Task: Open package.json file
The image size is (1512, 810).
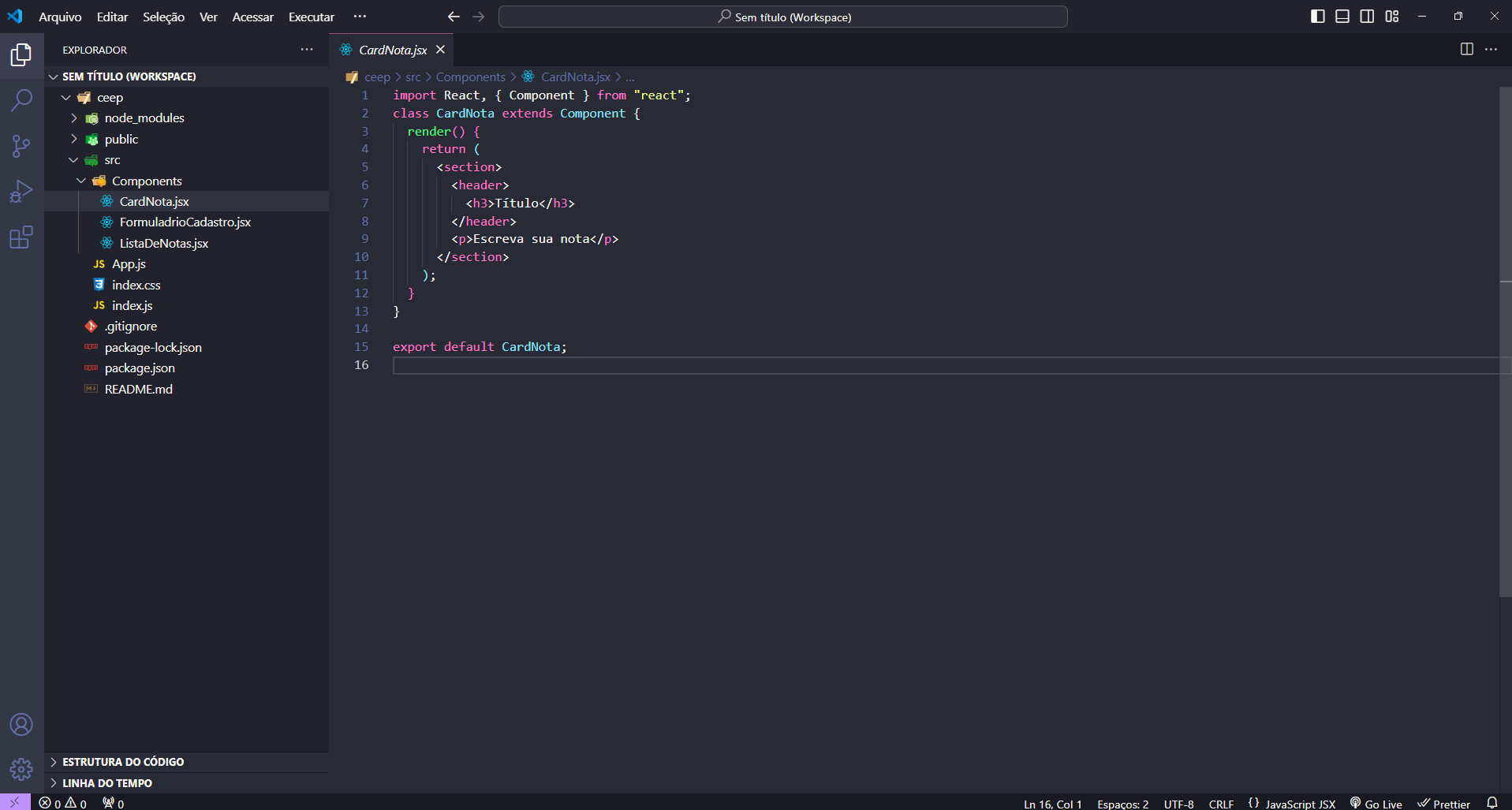Action: [x=186, y=368]
